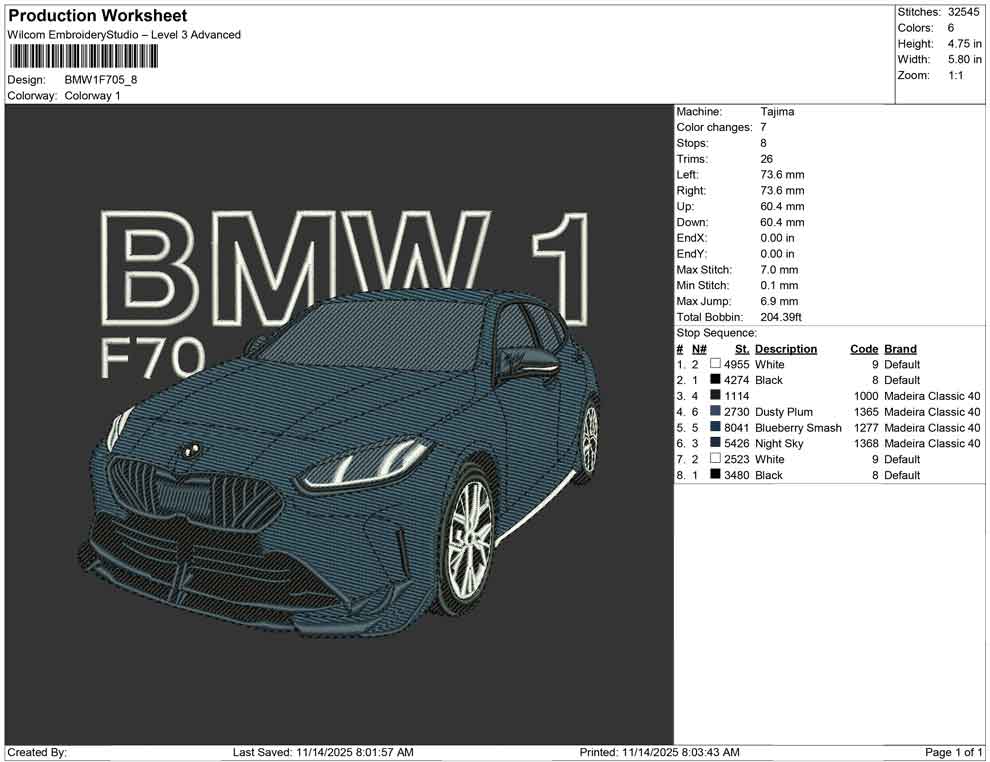
Task: Click the Black 3480 swatch in stop 8
Action: pos(714,475)
